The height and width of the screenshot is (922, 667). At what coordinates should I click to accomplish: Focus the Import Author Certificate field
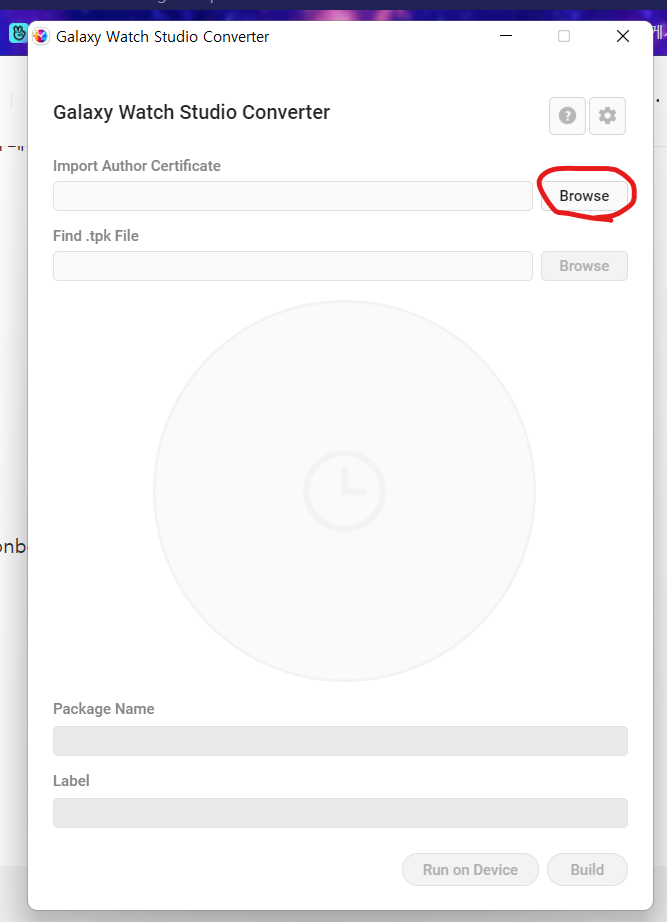click(x=293, y=196)
